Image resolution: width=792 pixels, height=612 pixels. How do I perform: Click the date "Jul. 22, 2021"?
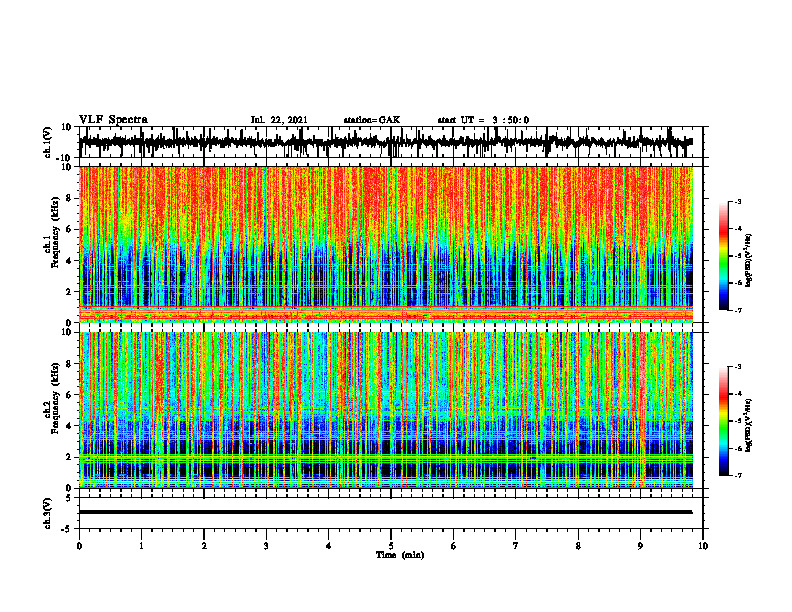pos(279,120)
